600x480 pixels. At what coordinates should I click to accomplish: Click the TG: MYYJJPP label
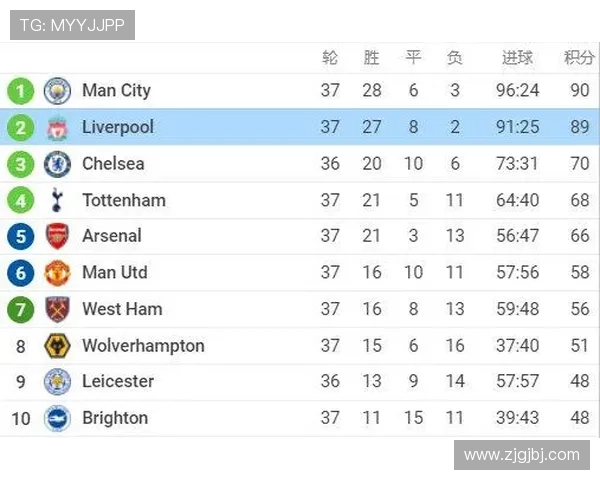point(72,25)
